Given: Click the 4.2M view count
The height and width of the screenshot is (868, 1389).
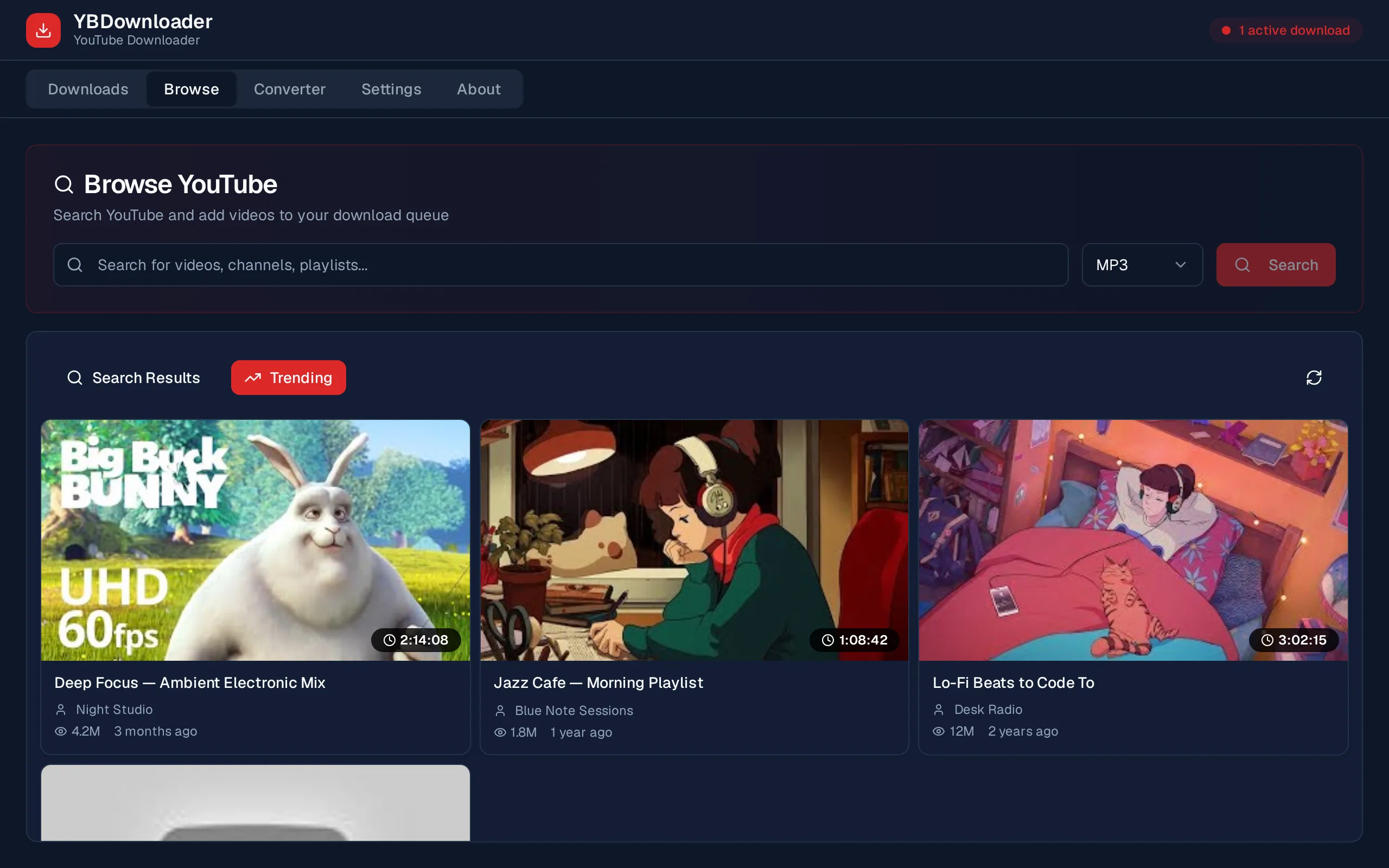Looking at the screenshot, I should click(x=86, y=731).
